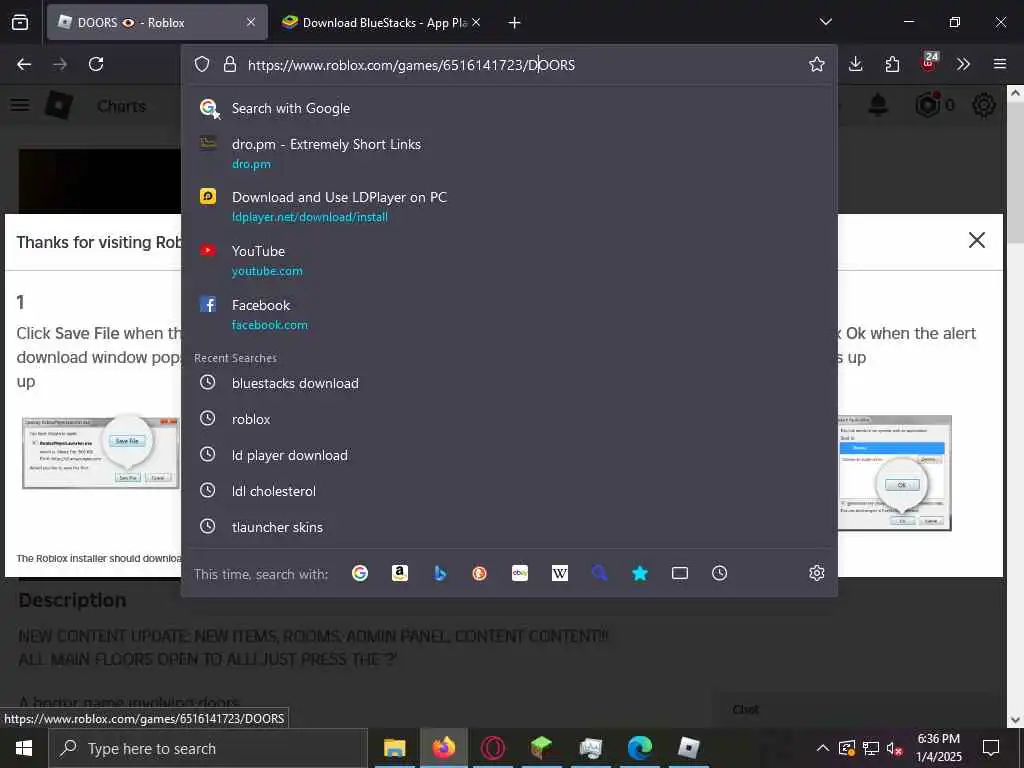Open Firefox View icon

20,22
